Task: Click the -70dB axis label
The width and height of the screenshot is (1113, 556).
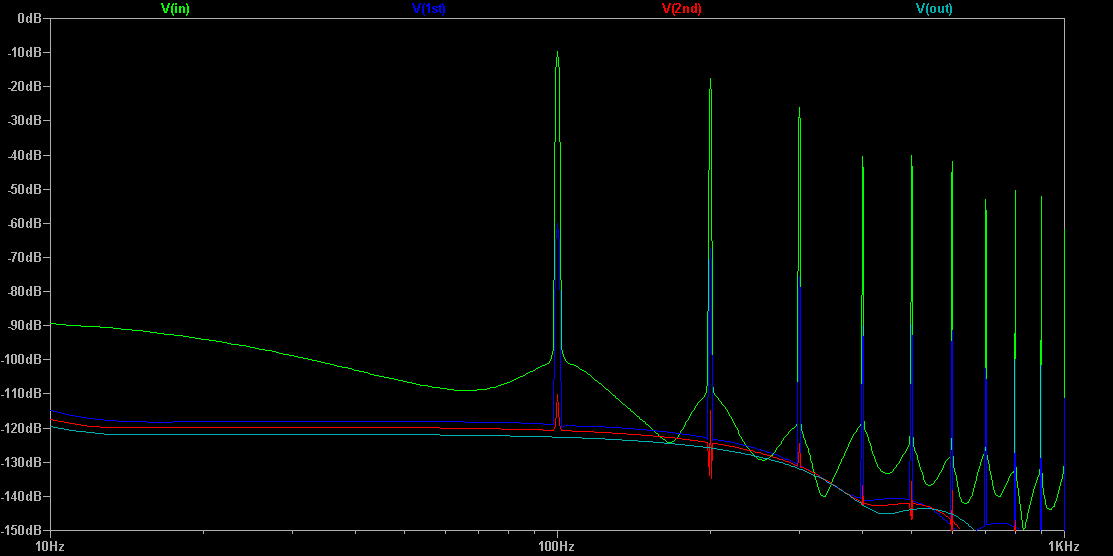Action: (23, 257)
